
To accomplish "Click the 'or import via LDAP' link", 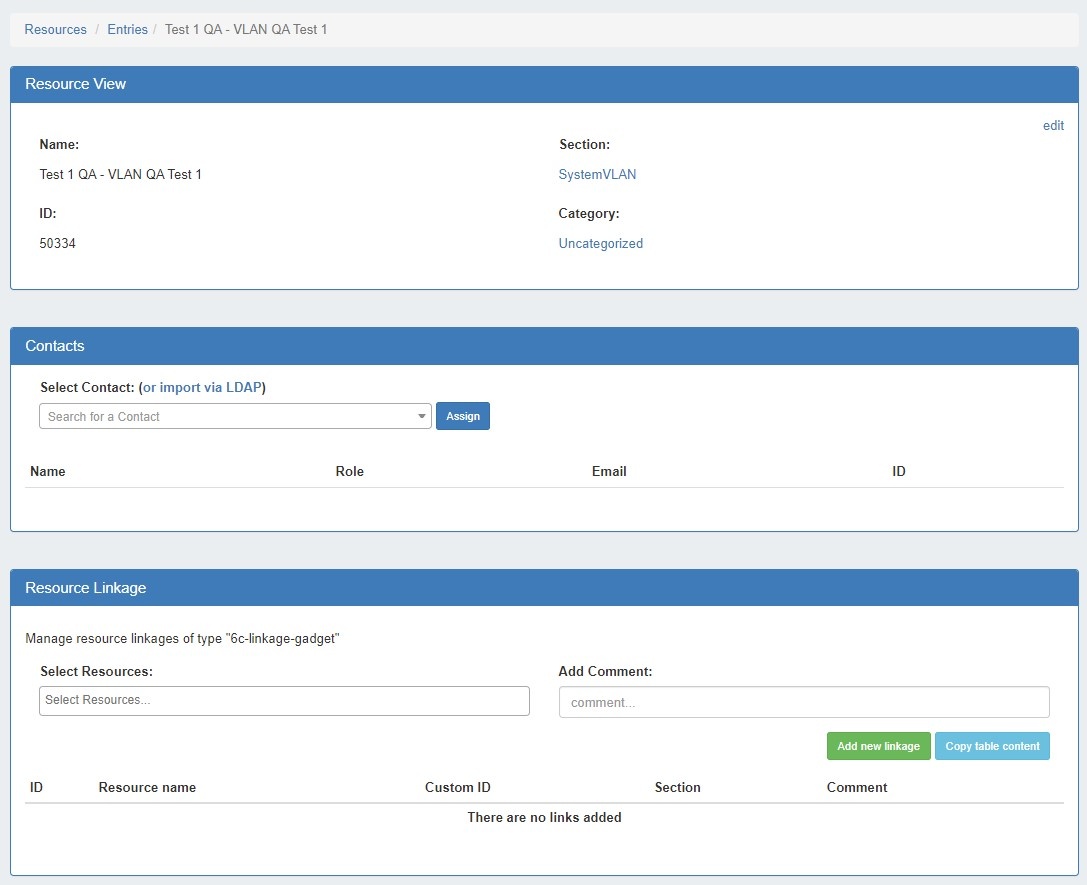I will (x=202, y=388).
